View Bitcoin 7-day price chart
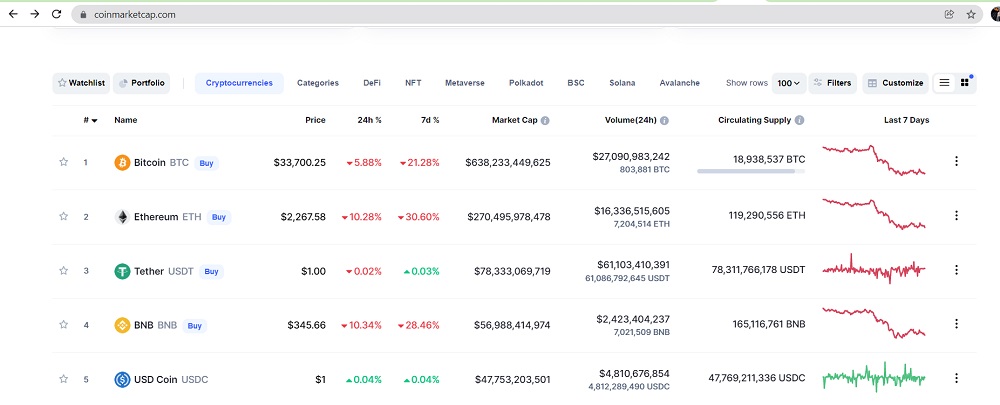The image size is (1000, 405). pos(874,161)
